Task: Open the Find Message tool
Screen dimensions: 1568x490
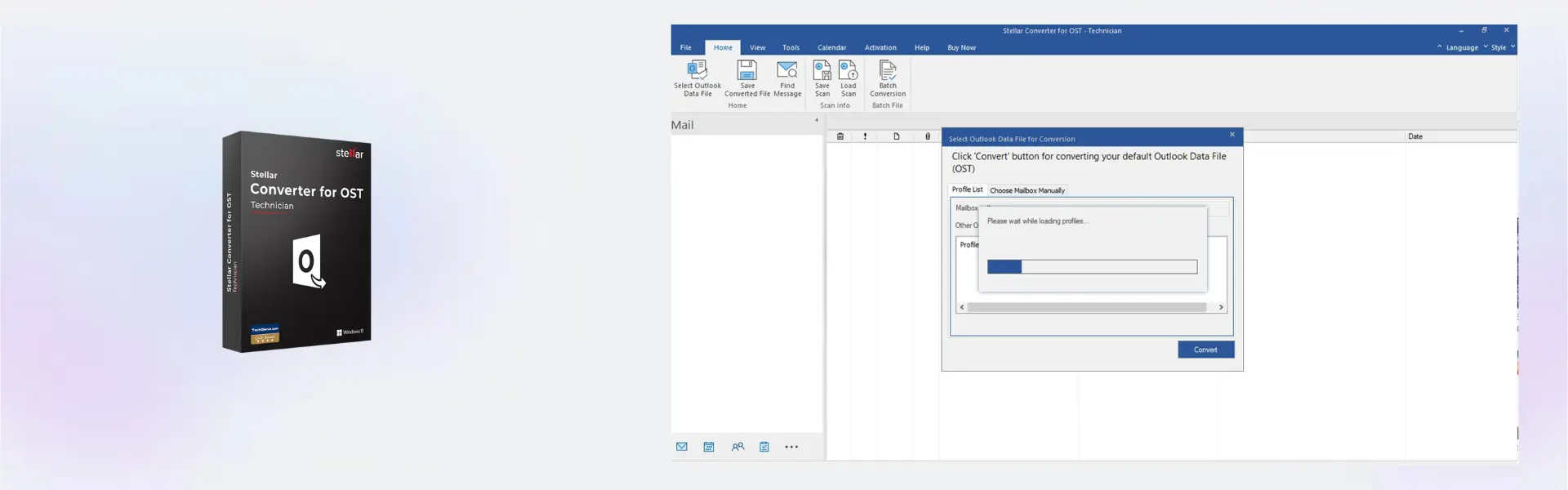Action: point(787,78)
